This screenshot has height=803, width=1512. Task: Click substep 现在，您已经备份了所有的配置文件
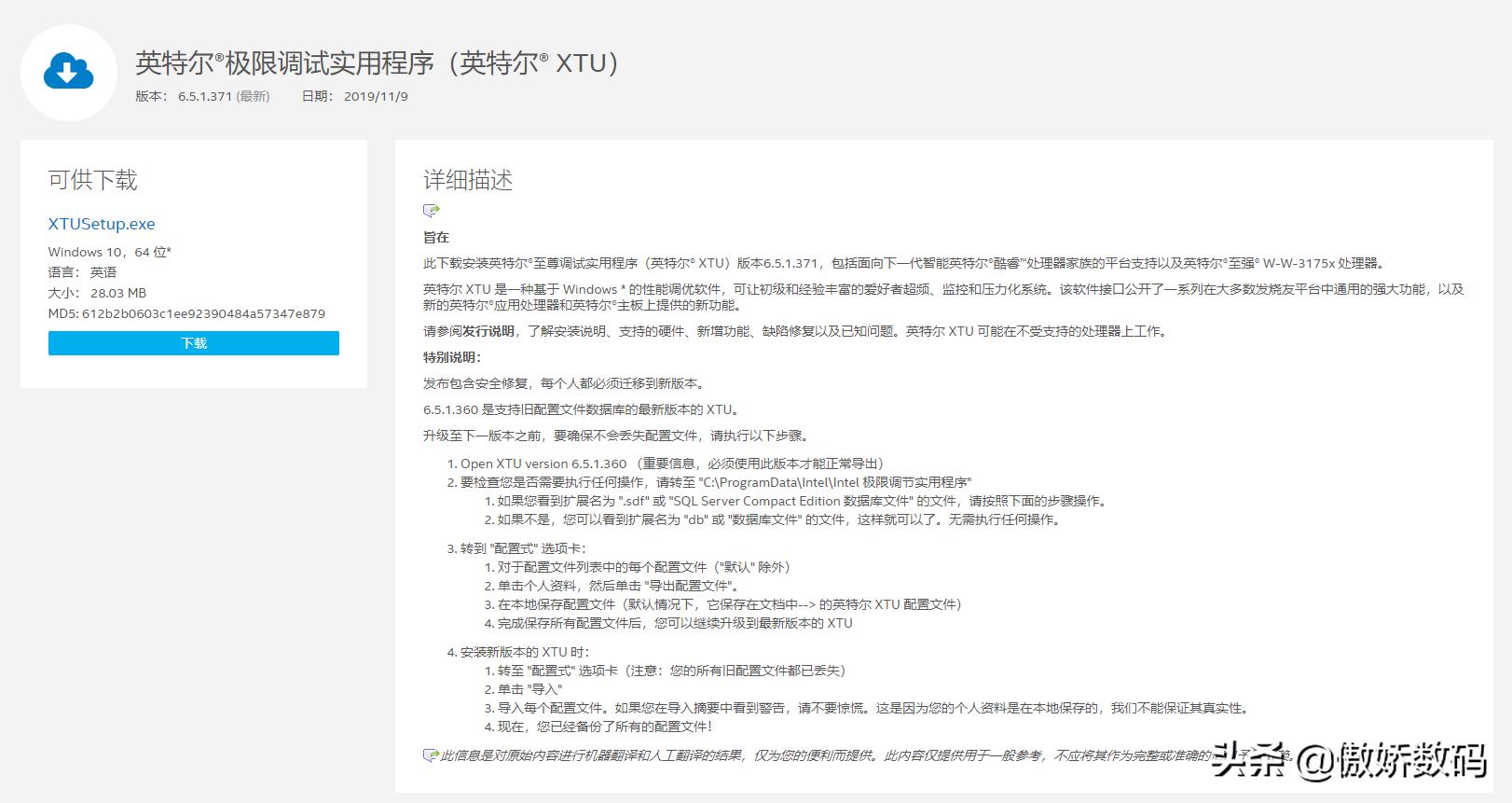(x=599, y=727)
